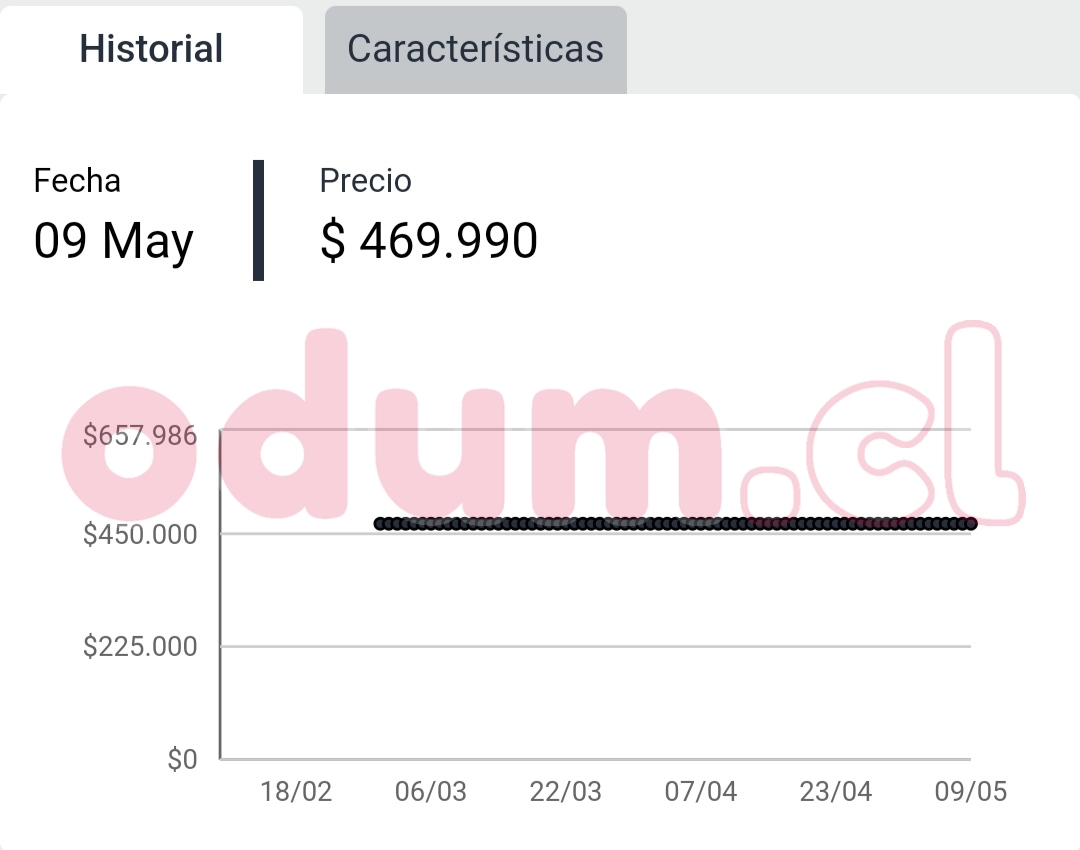Click the 07/04 x-axis date label
The image size is (1080, 850).
click(x=701, y=792)
